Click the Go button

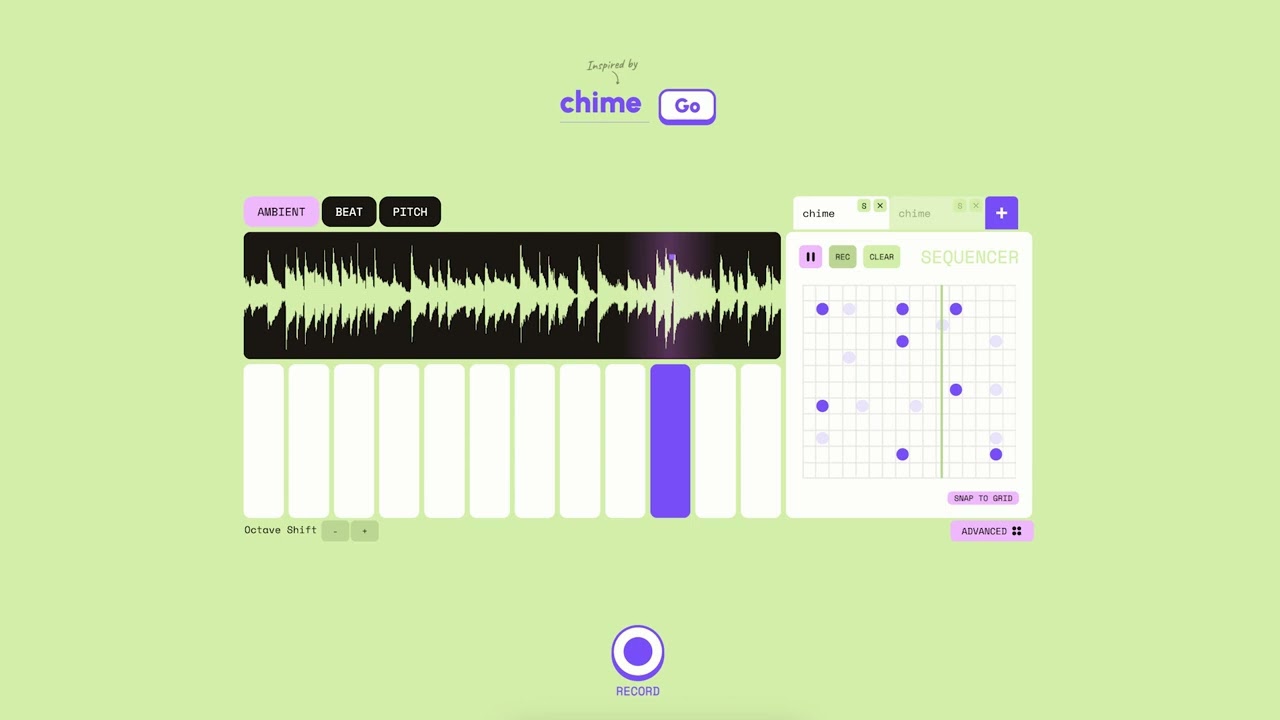coord(687,106)
